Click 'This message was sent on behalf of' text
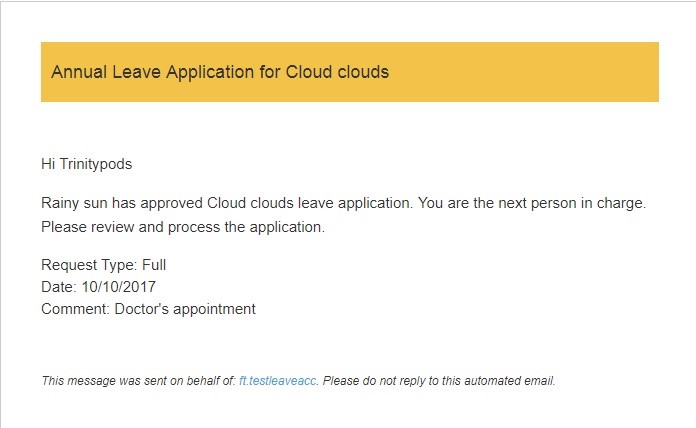This screenshot has height=428, width=696. point(138,380)
